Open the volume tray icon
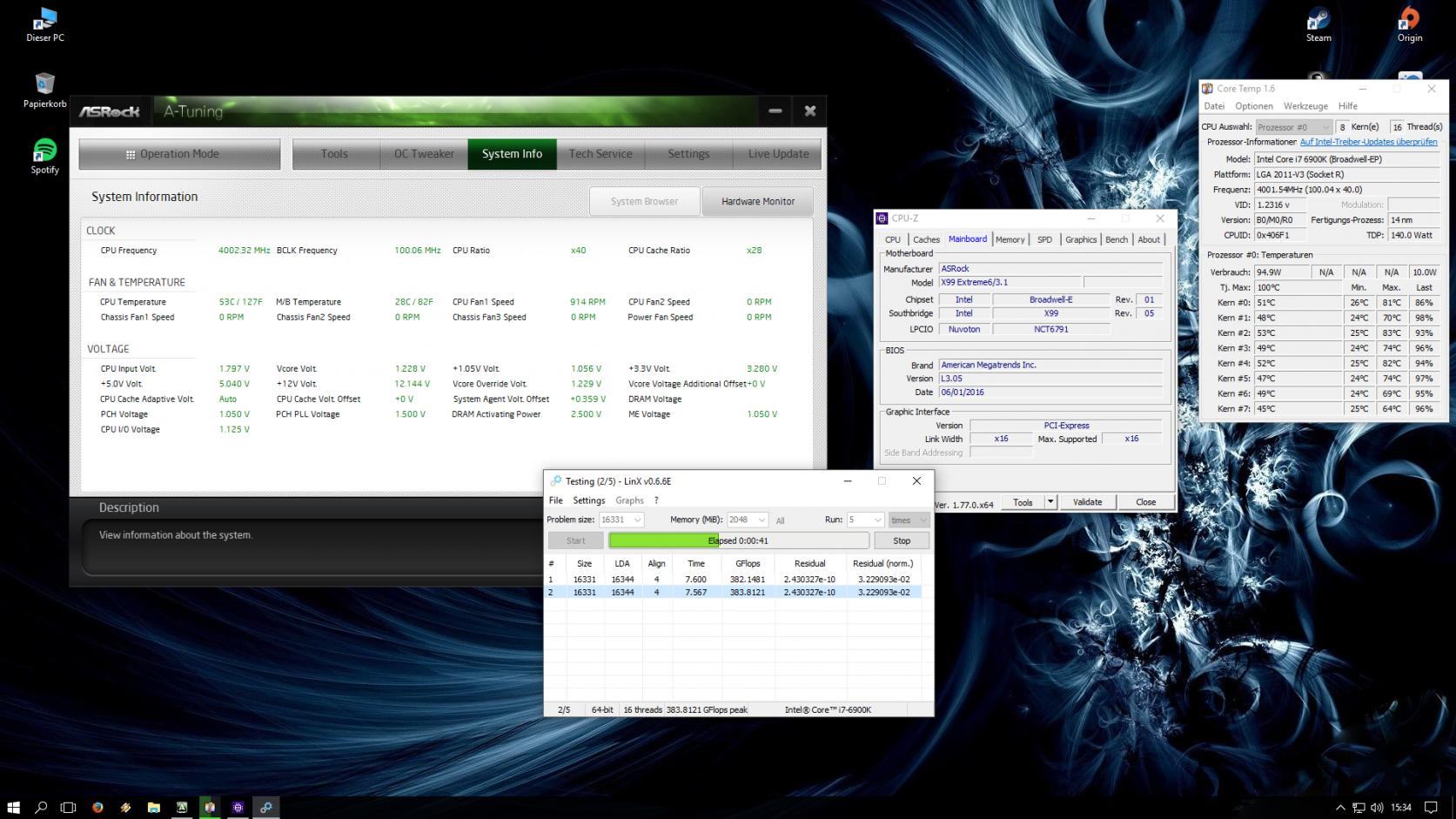 point(1377,808)
